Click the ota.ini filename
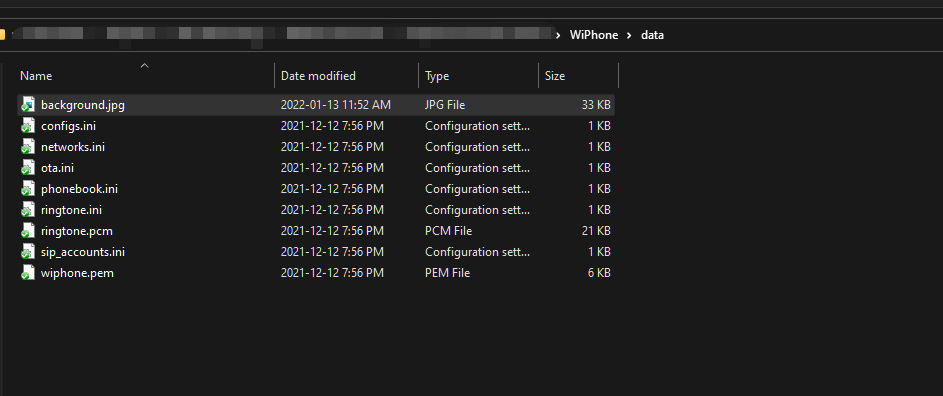 coord(57,168)
